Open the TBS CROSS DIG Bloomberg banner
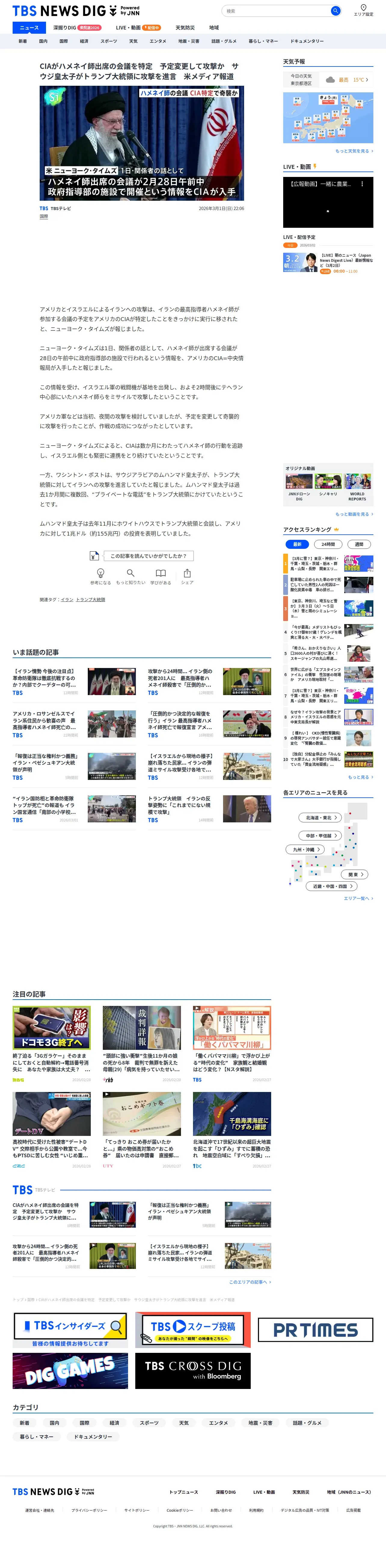 click(x=193, y=1371)
